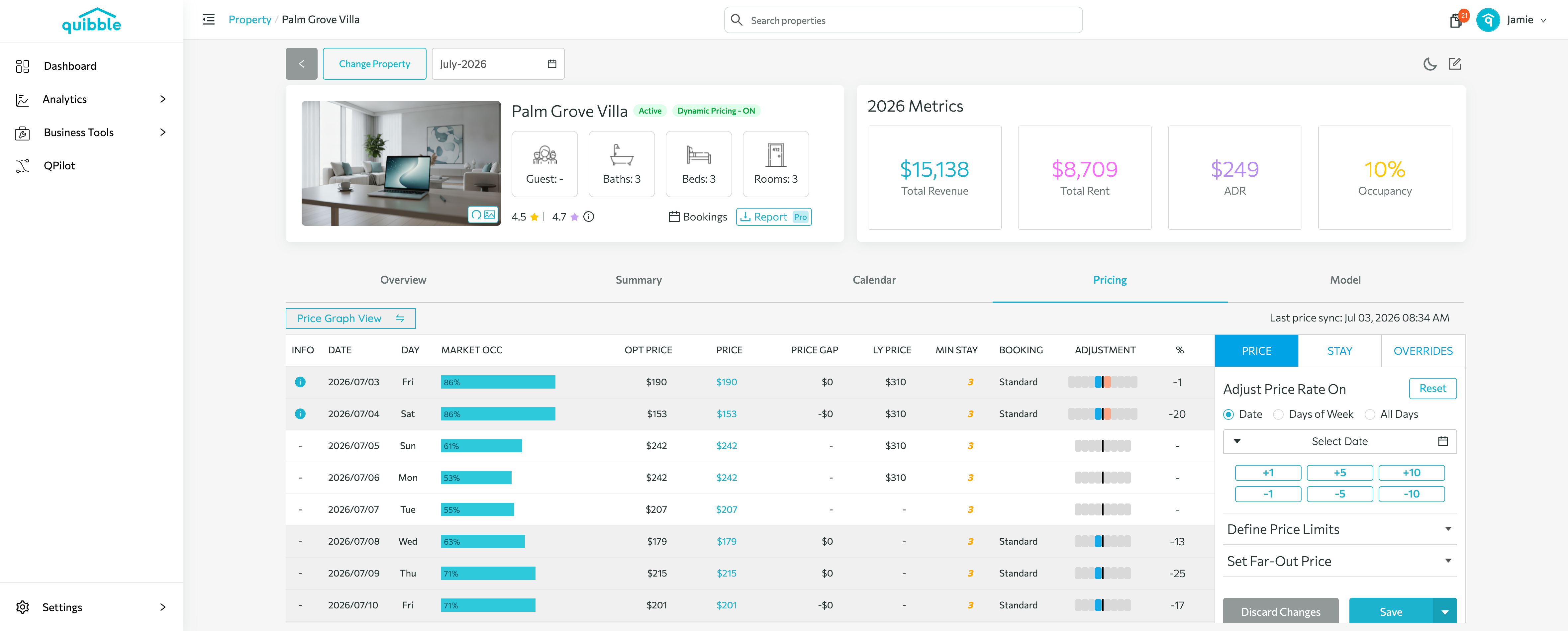This screenshot has height=631, width=1568.
Task: Open the Dashboard grid icon
Action: point(23,66)
